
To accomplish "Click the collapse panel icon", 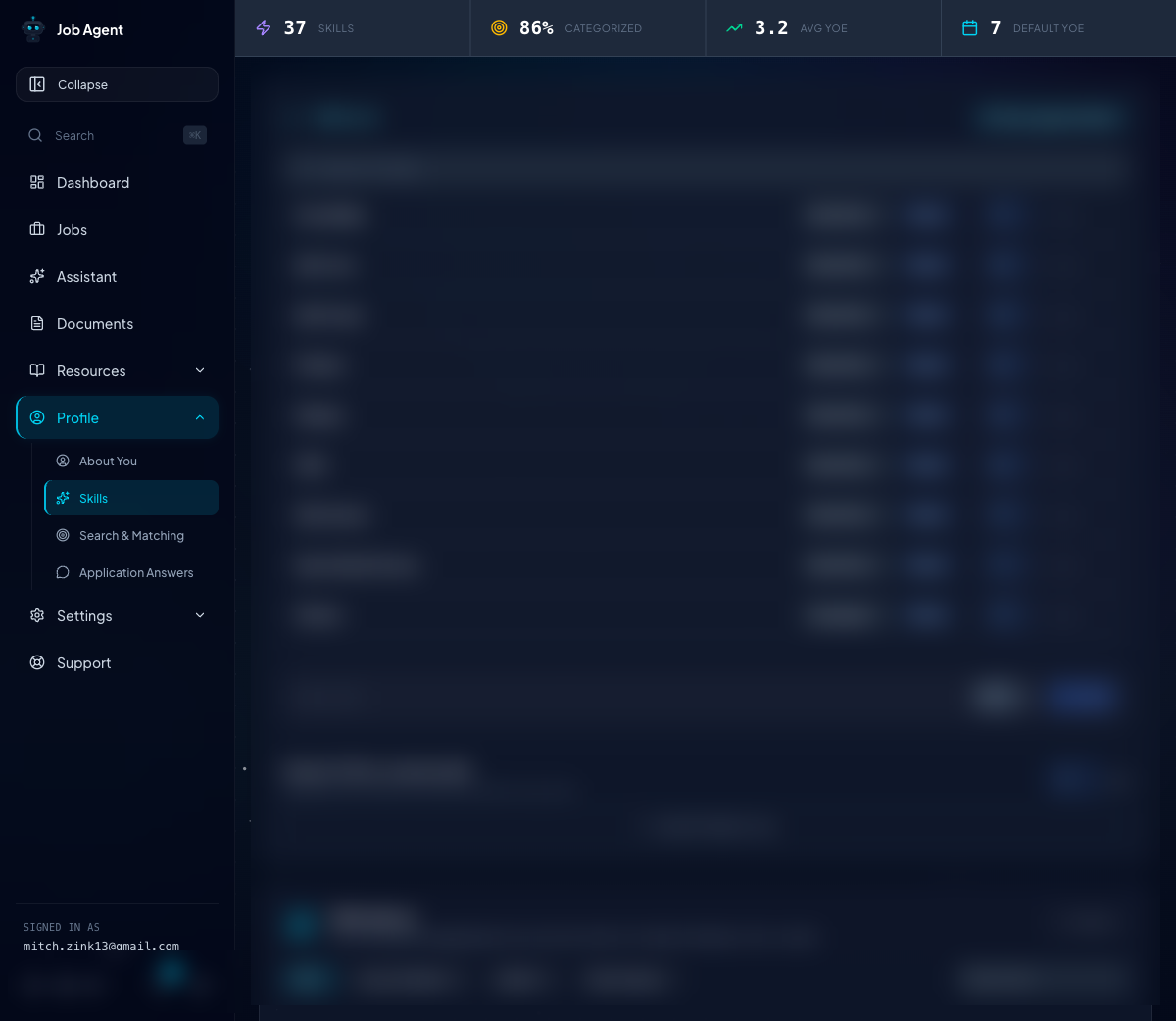I will (x=37, y=84).
